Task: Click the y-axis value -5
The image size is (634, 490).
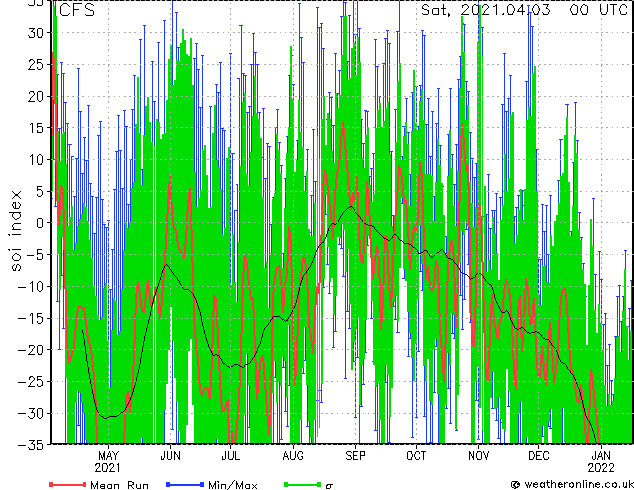Action: [35, 255]
